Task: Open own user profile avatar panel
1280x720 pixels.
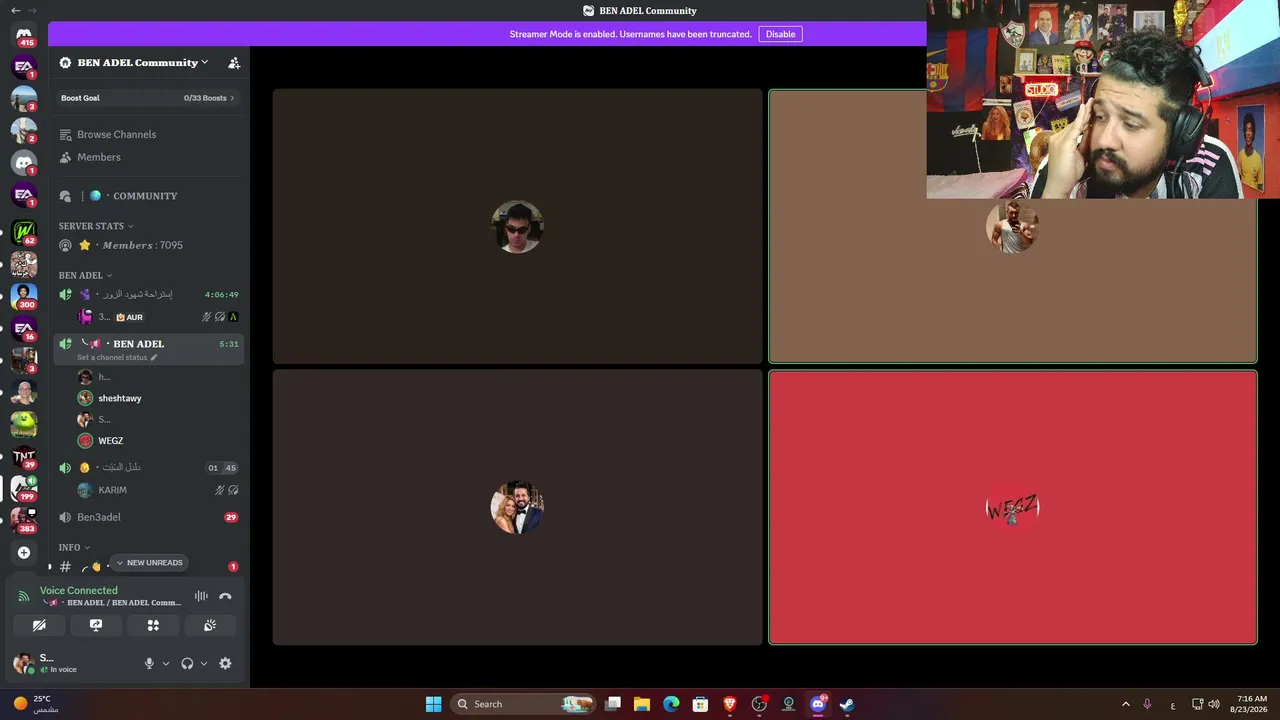Action: point(23,663)
